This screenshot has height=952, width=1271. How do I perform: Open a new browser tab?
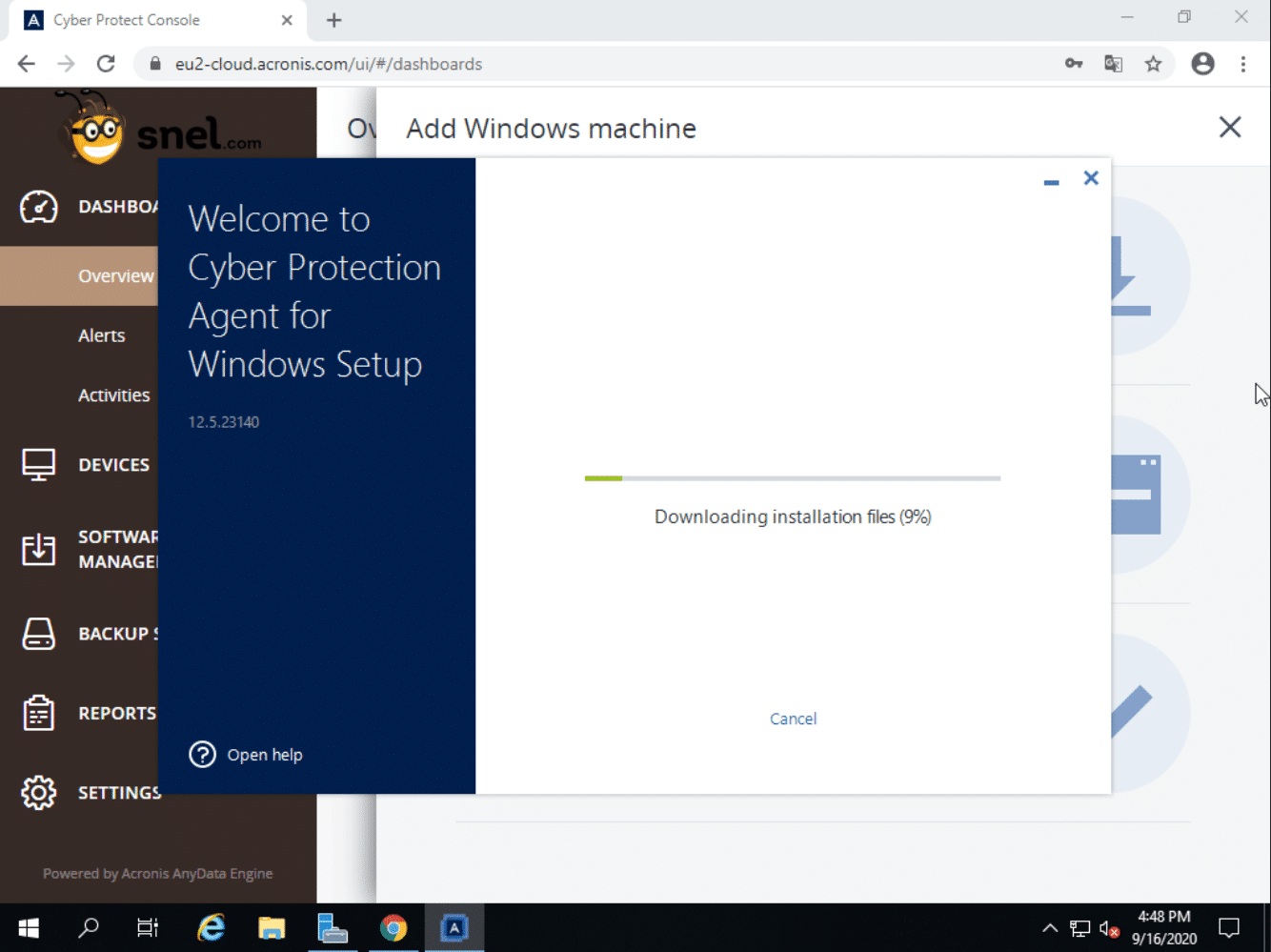coord(333,20)
